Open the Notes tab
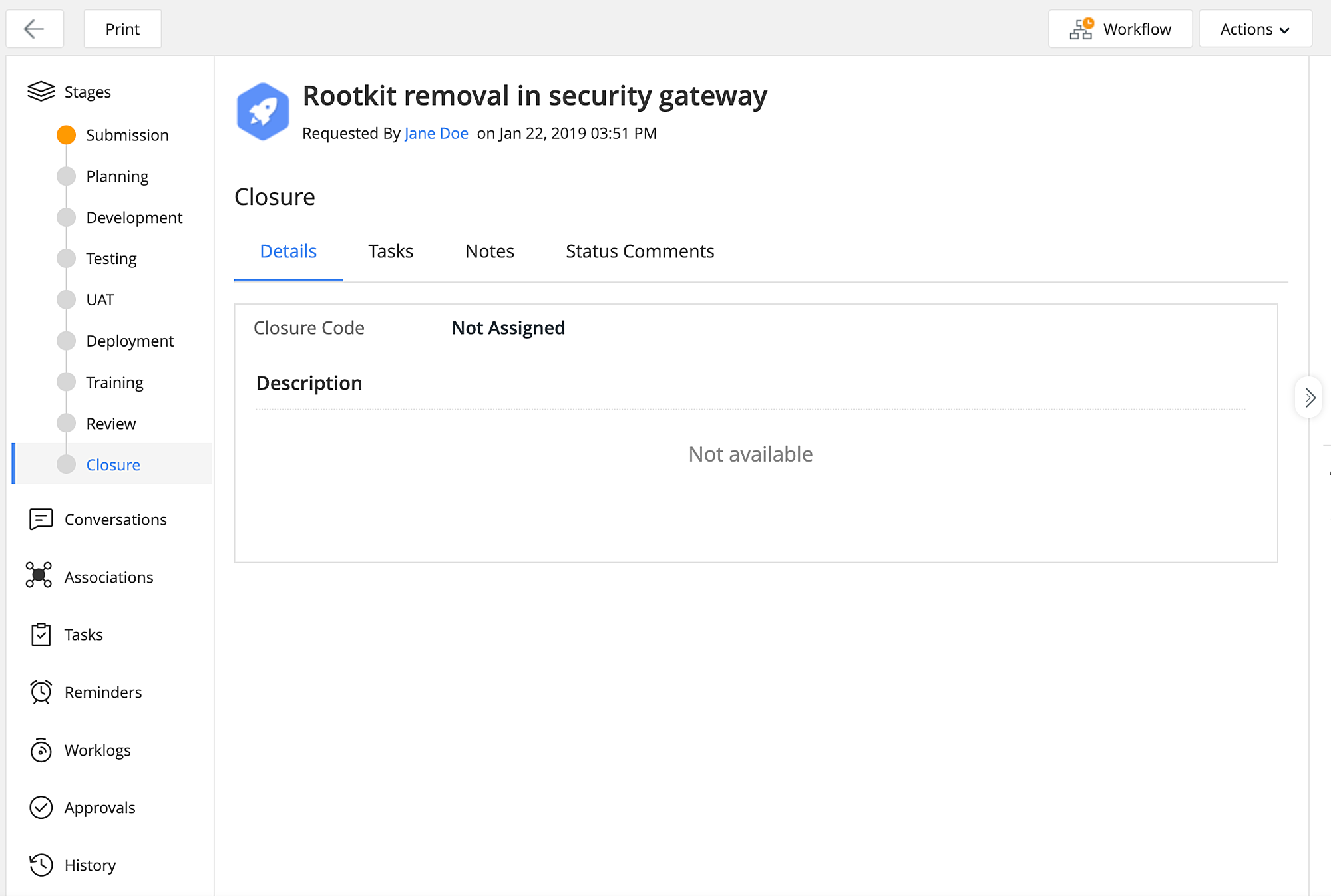 pyautogui.click(x=489, y=251)
